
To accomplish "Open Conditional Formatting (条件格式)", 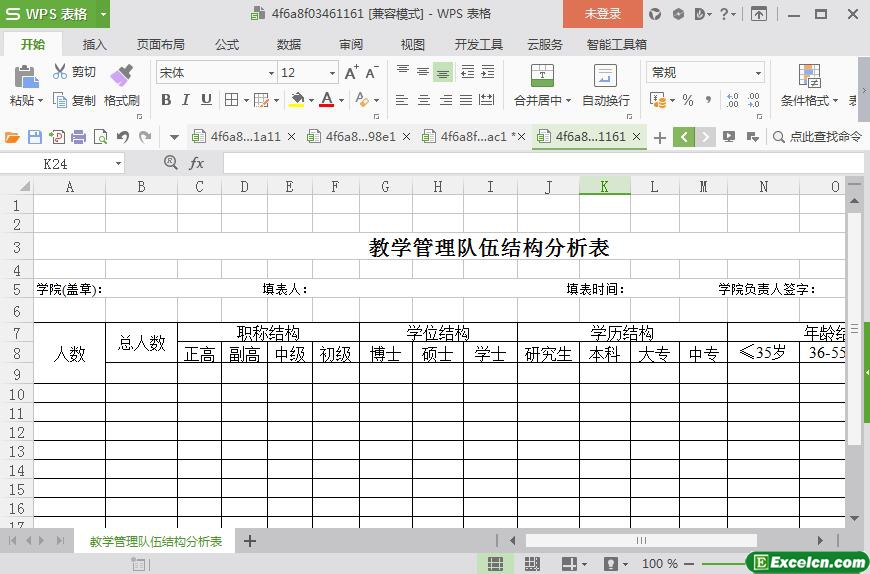I will click(809, 85).
